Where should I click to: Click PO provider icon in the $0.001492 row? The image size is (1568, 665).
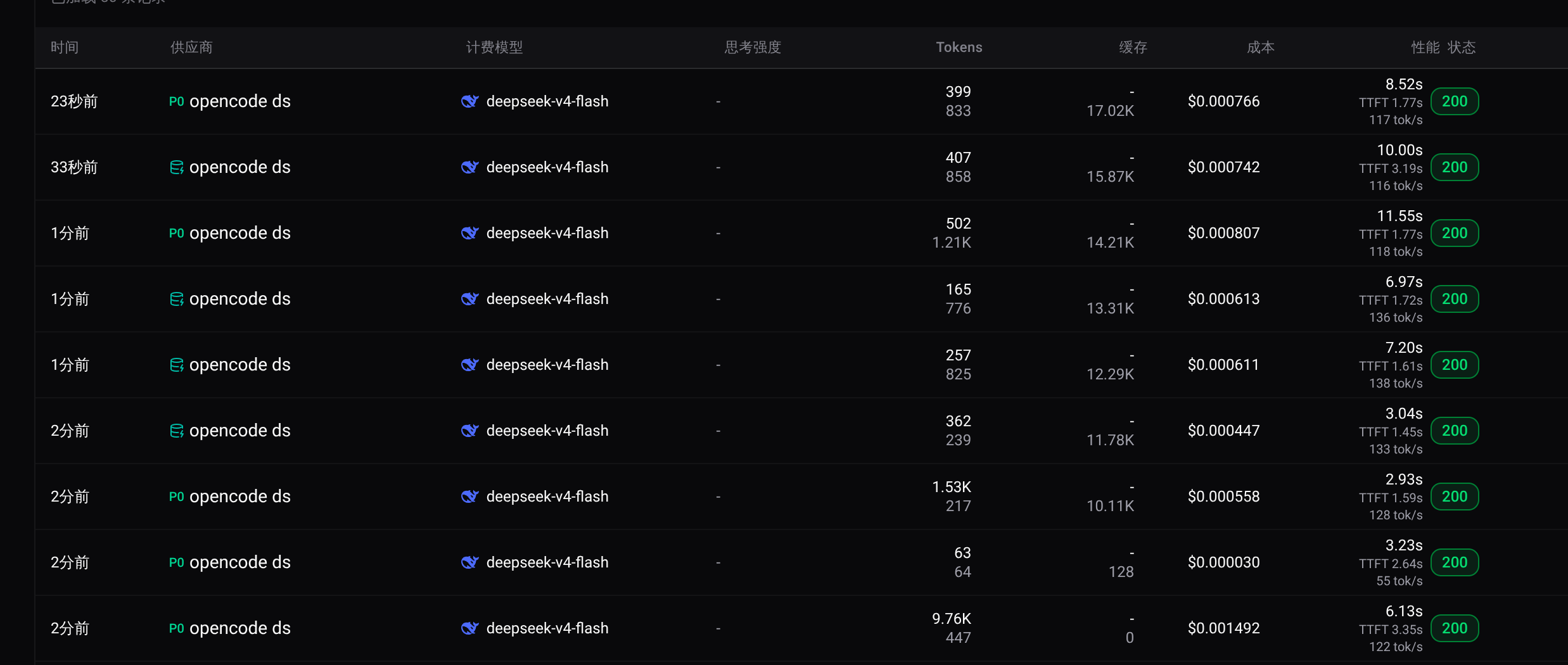pos(177,628)
